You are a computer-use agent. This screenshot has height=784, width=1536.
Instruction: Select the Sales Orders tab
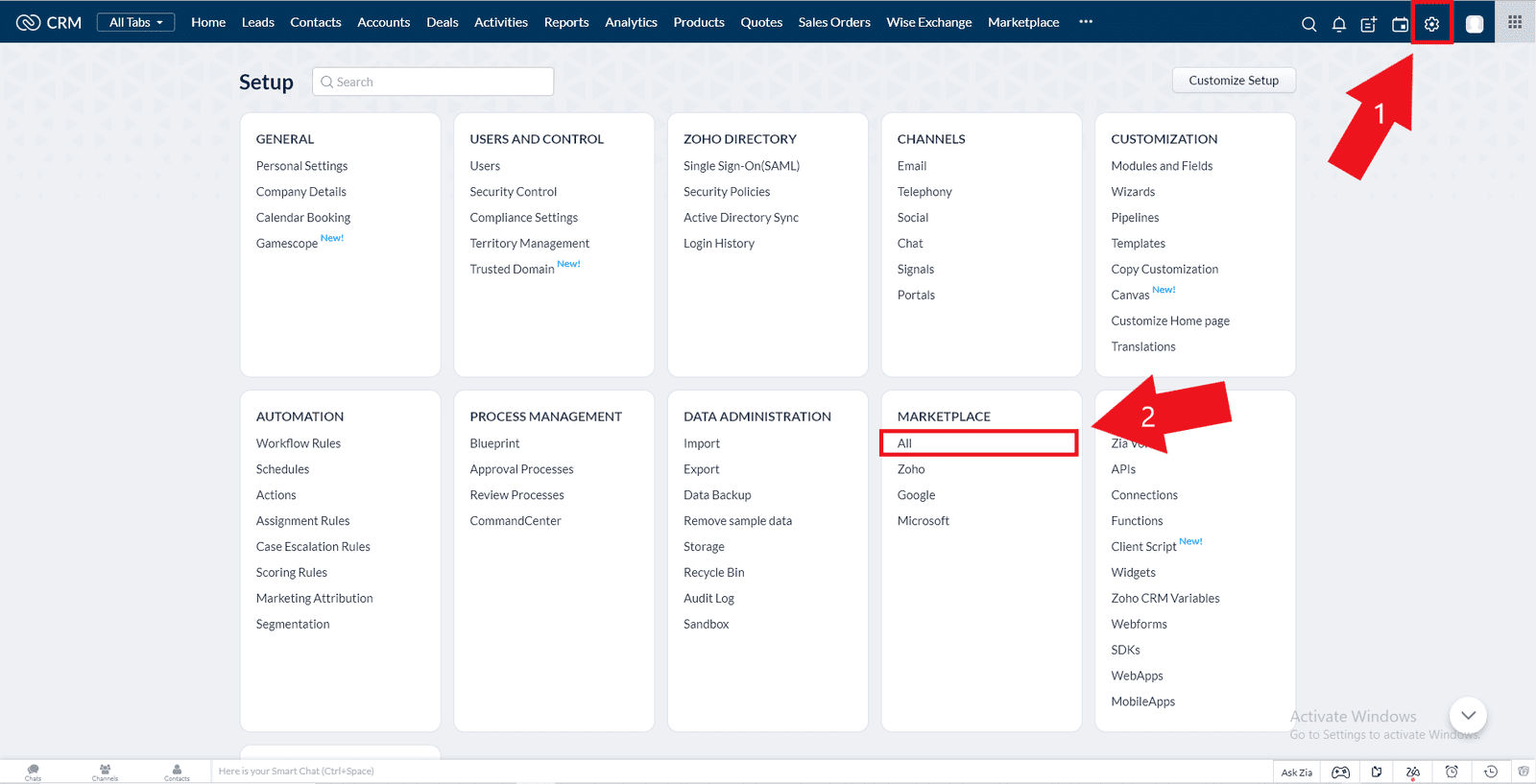click(834, 22)
